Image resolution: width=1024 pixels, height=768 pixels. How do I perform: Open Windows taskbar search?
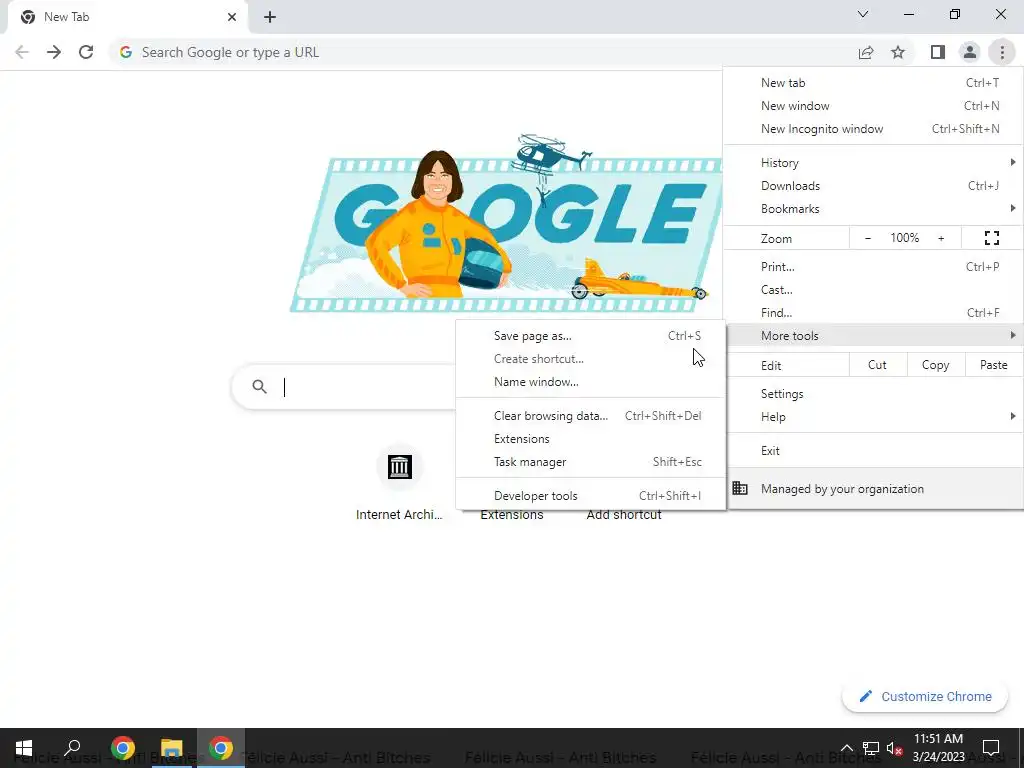coord(72,748)
